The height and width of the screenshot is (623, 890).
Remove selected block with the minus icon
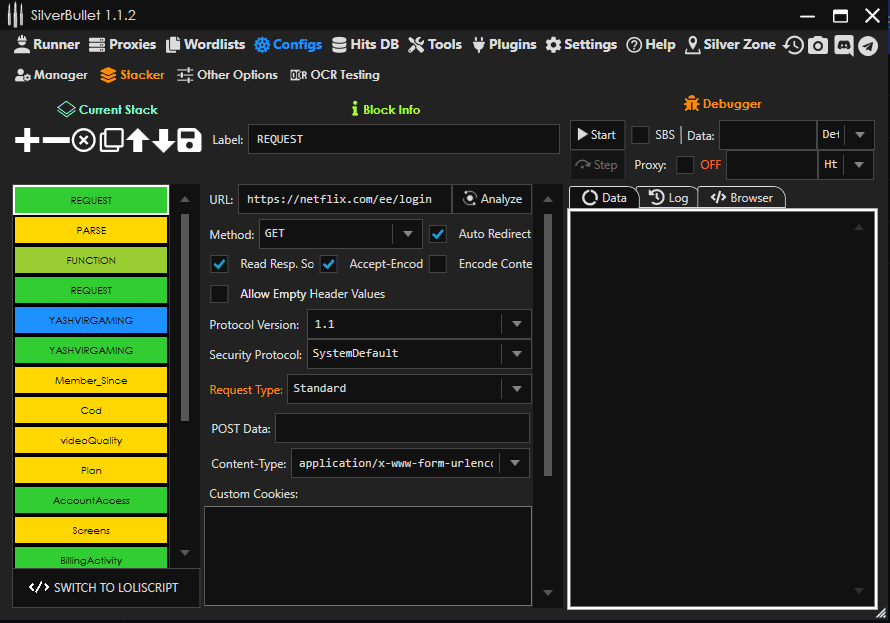coord(56,140)
